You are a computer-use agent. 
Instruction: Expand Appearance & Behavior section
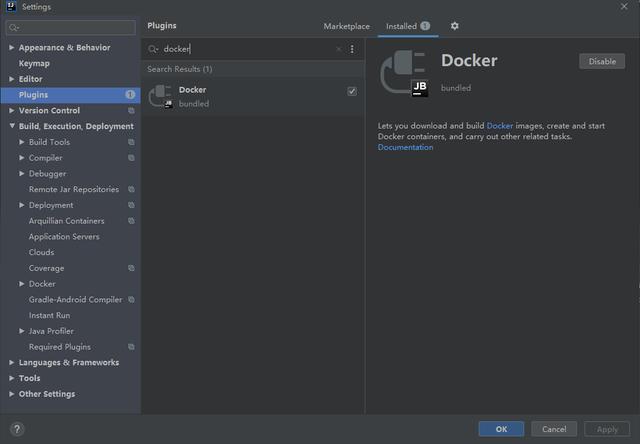coord(12,48)
